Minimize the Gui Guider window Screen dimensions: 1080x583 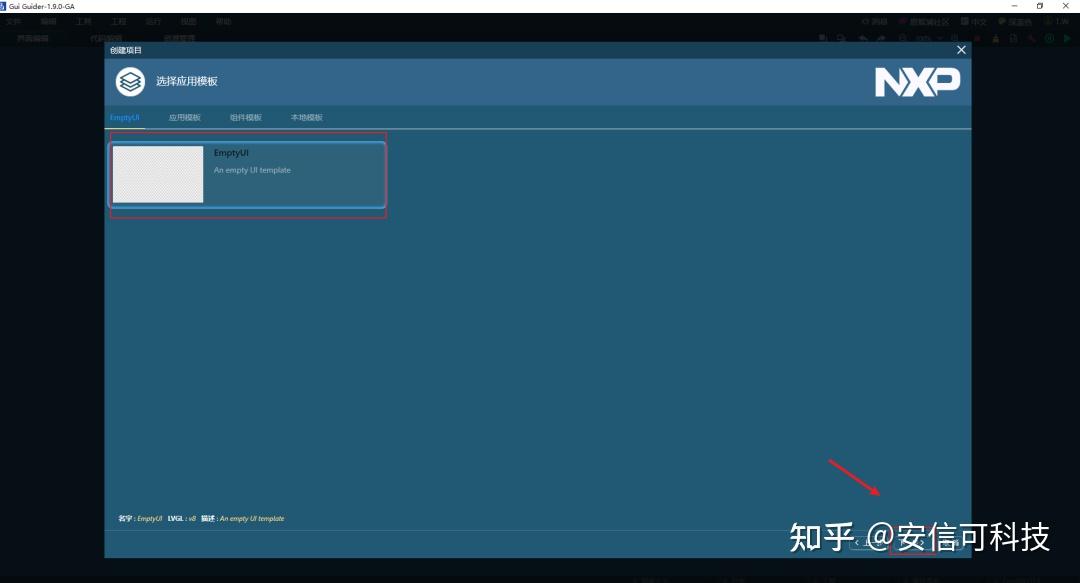coord(1014,6)
